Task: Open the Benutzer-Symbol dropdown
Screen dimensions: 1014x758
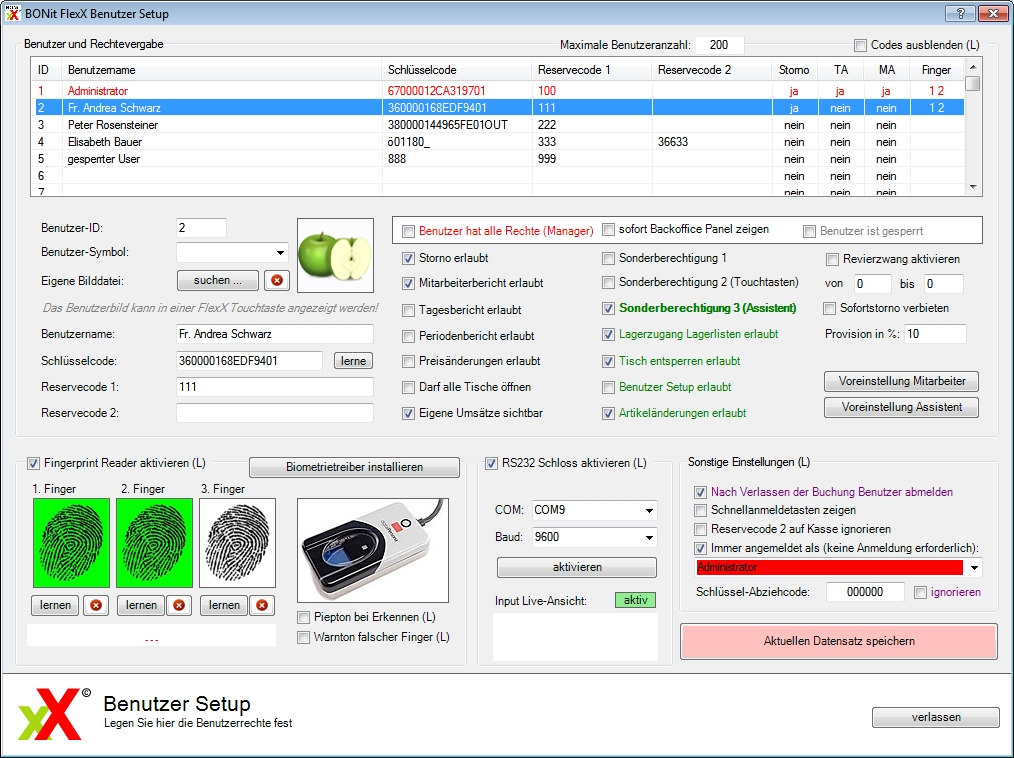Action: (280, 253)
